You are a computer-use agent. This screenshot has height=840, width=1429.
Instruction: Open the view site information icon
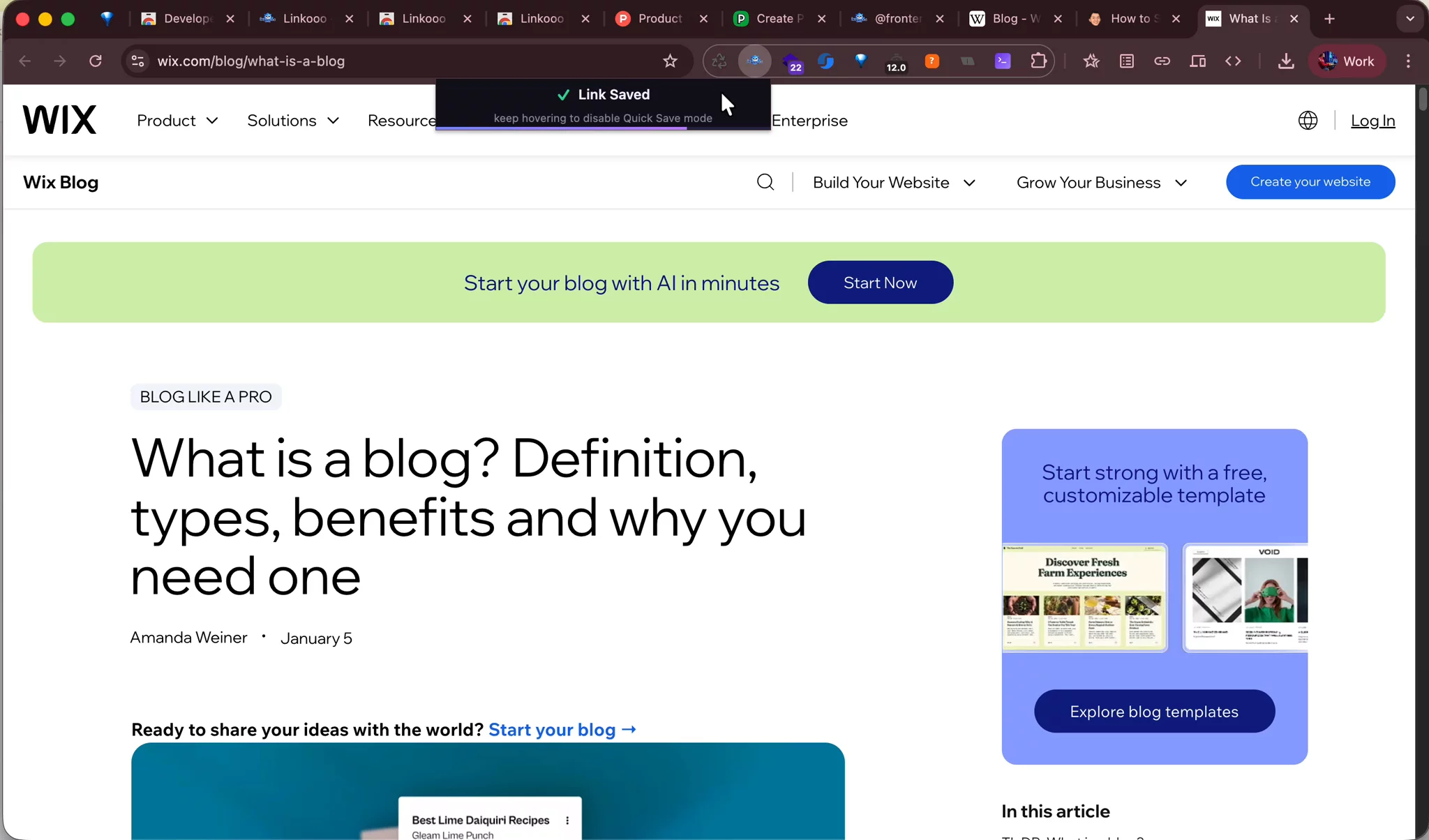tap(138, 61)
